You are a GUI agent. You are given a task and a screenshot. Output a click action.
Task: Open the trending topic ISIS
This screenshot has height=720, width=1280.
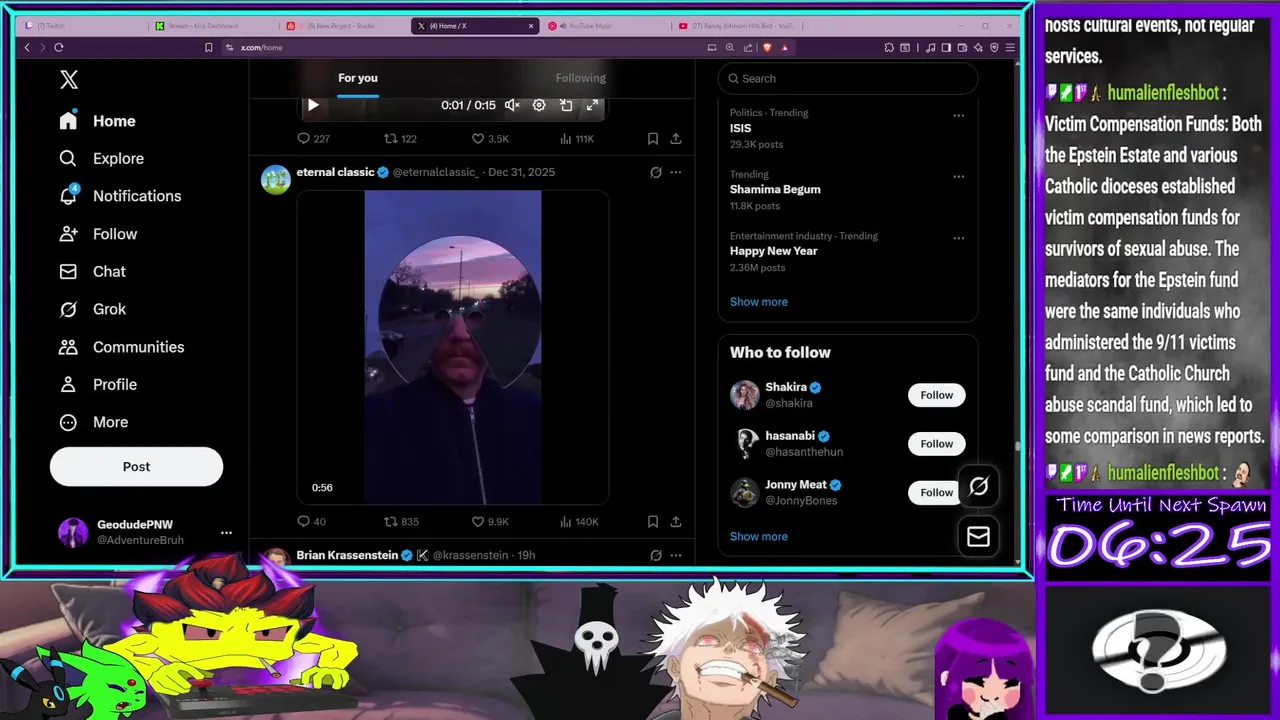pyautogui.click(x=740, y=128)
